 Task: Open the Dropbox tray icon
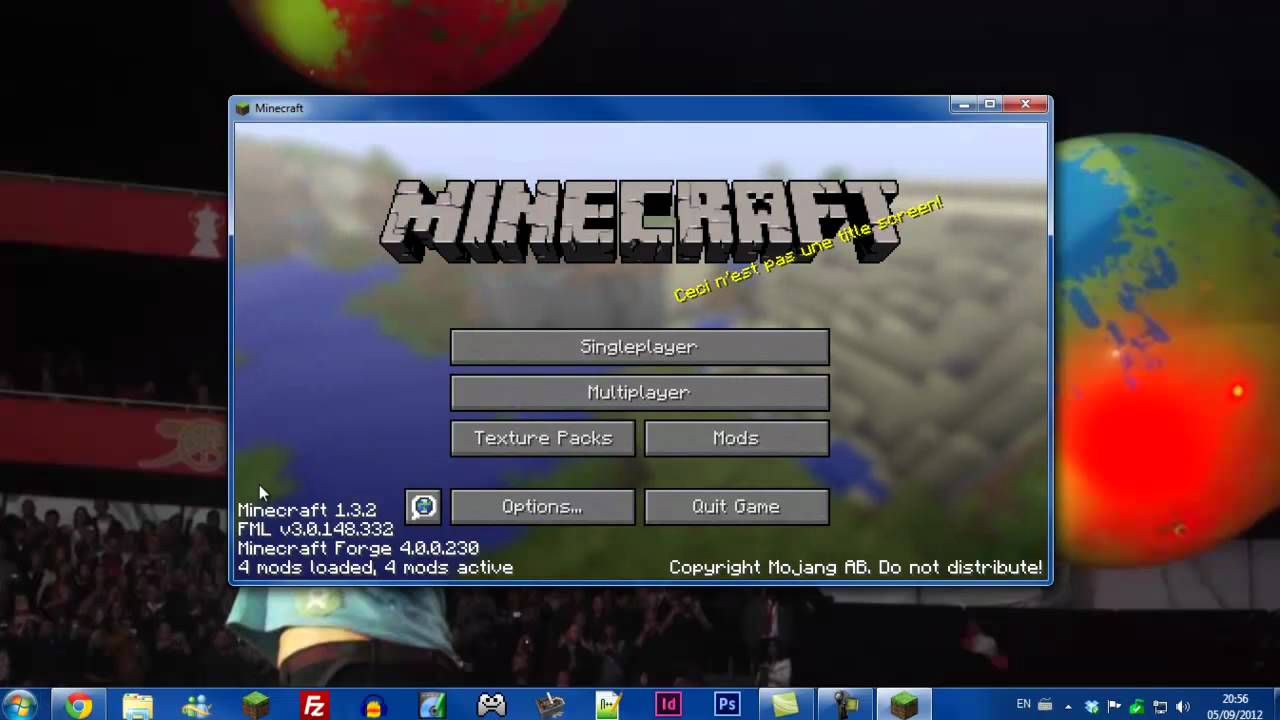(1091, 706)
